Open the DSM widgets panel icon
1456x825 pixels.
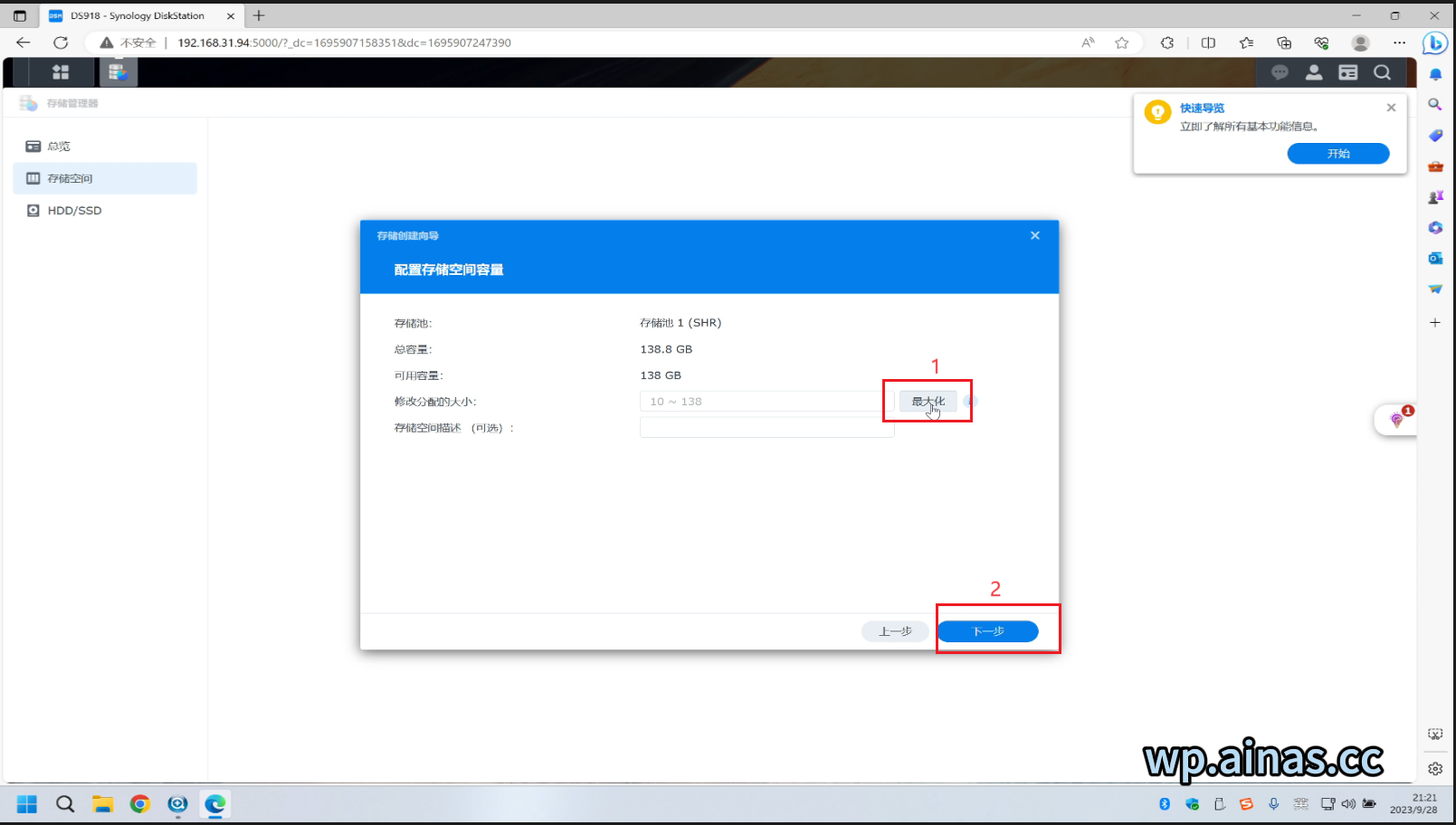pyautogui.click(x=1348, y=72)
